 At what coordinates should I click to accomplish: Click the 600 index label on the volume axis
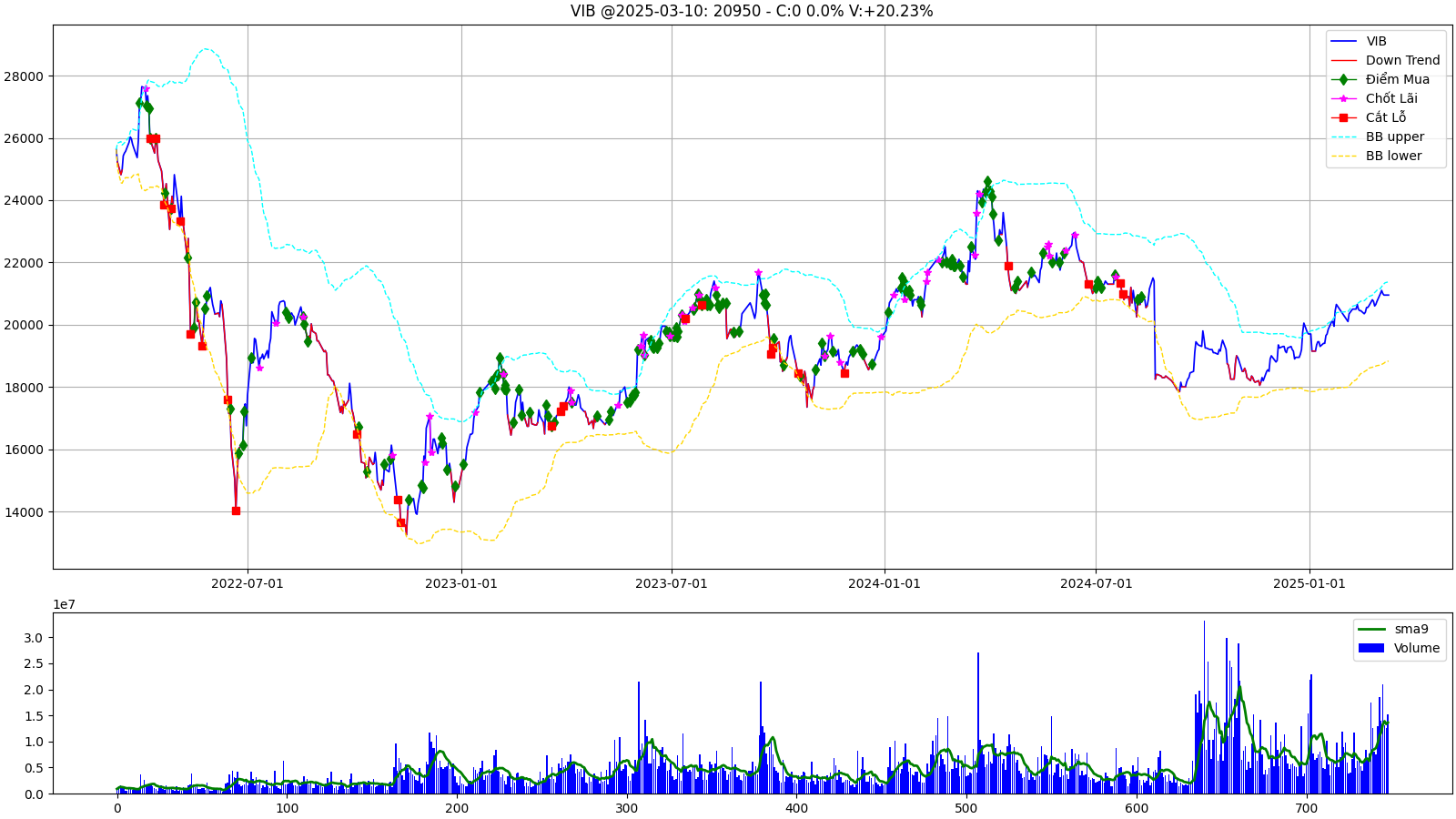pyautogui.click(x=1137, y=808)
